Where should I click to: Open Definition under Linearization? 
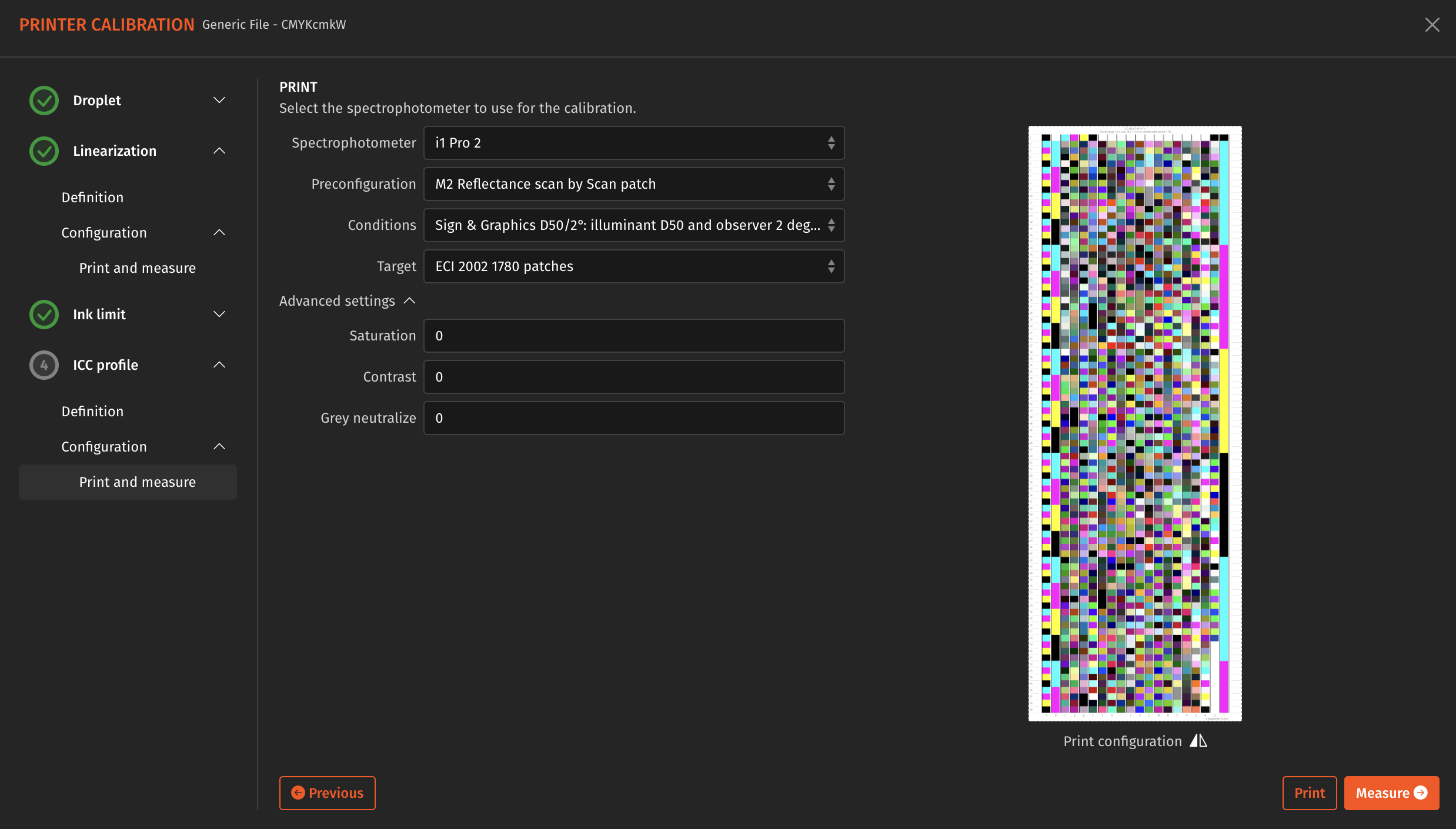point(92,197)
